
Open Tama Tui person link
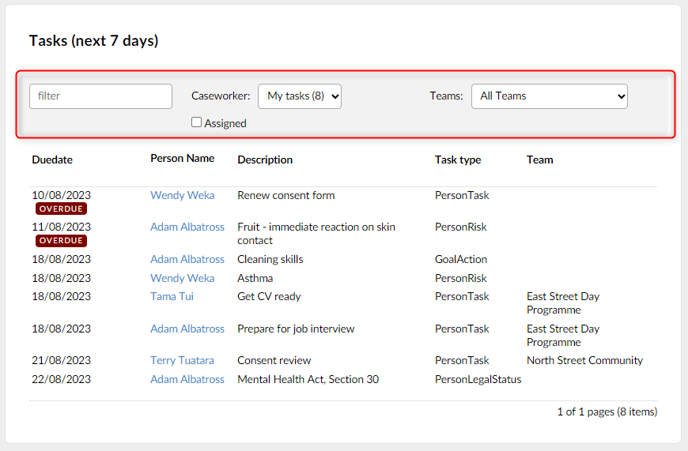[172, 296]
